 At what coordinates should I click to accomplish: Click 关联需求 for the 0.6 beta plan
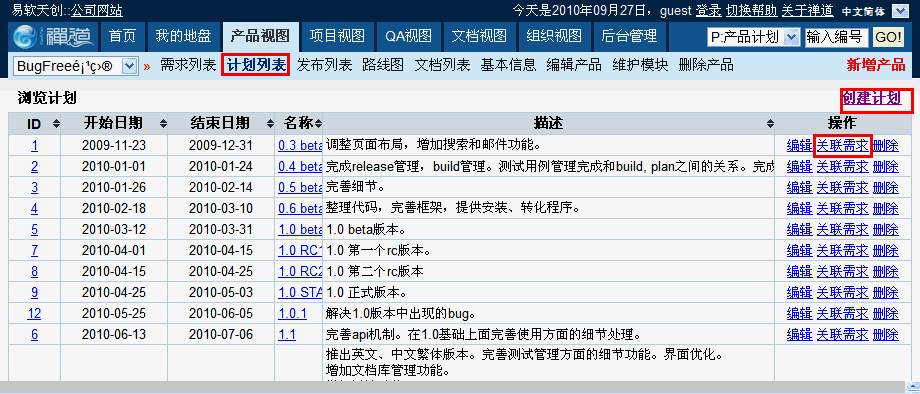tap(843, 208)
